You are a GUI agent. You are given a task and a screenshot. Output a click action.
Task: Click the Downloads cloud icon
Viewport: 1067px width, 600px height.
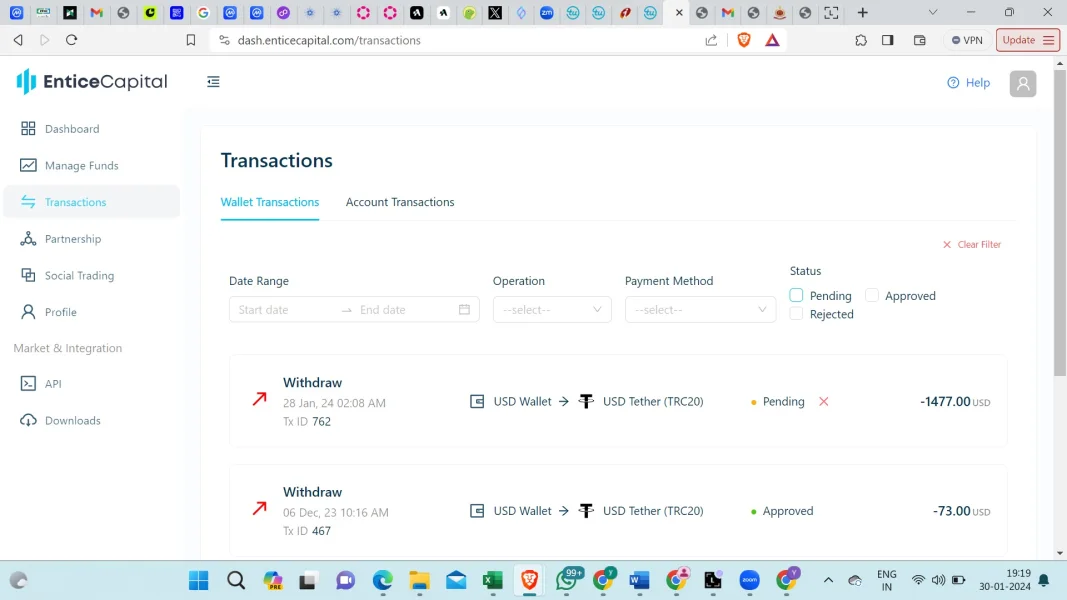28,420
